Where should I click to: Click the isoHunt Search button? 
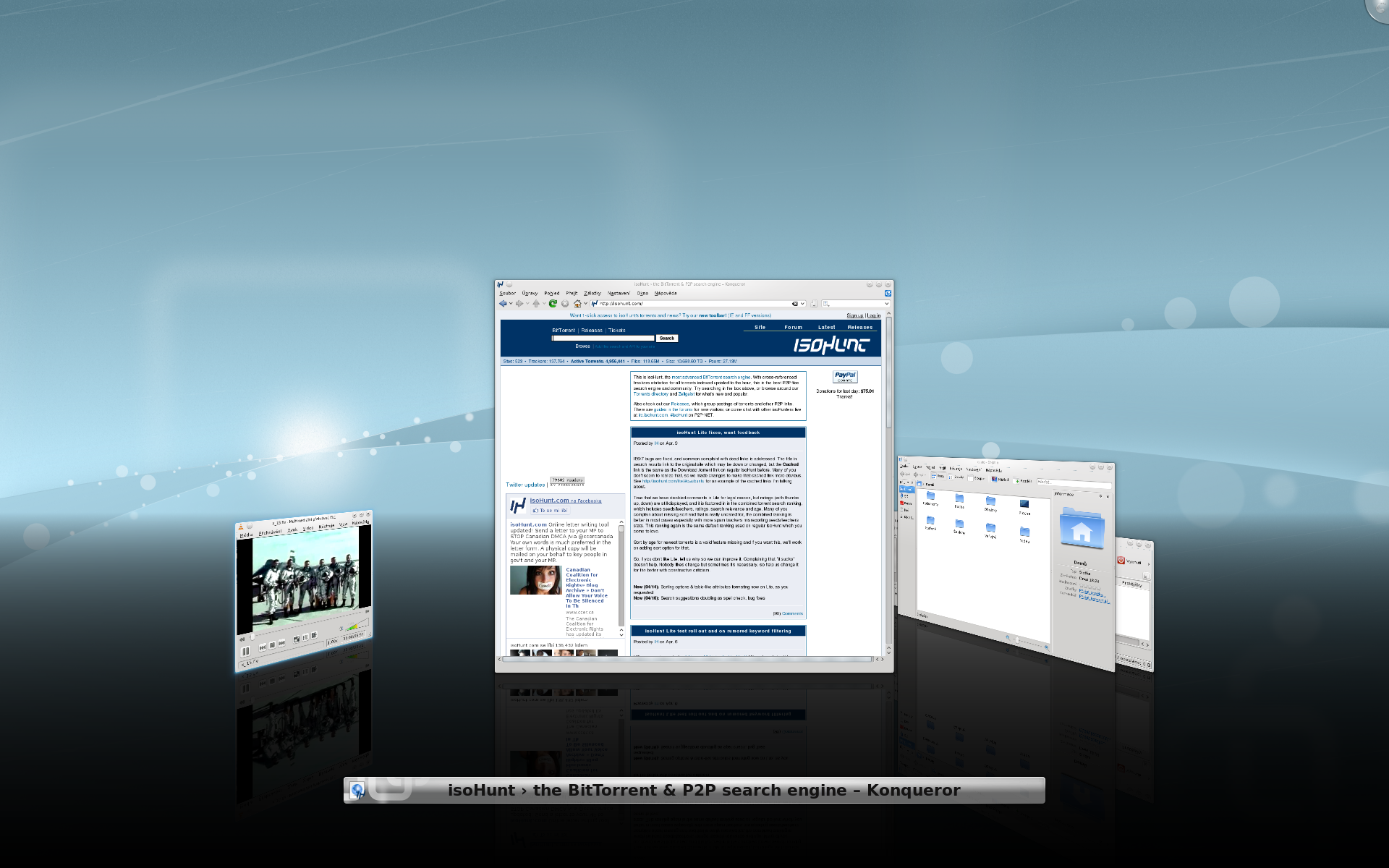(x=667, y=338)
